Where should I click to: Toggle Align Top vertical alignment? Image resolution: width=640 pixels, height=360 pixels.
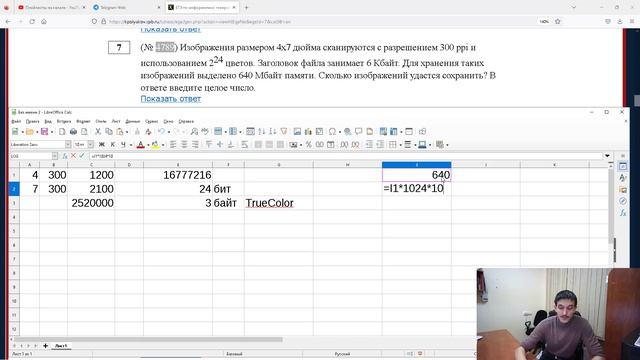[x=209, y=144]
